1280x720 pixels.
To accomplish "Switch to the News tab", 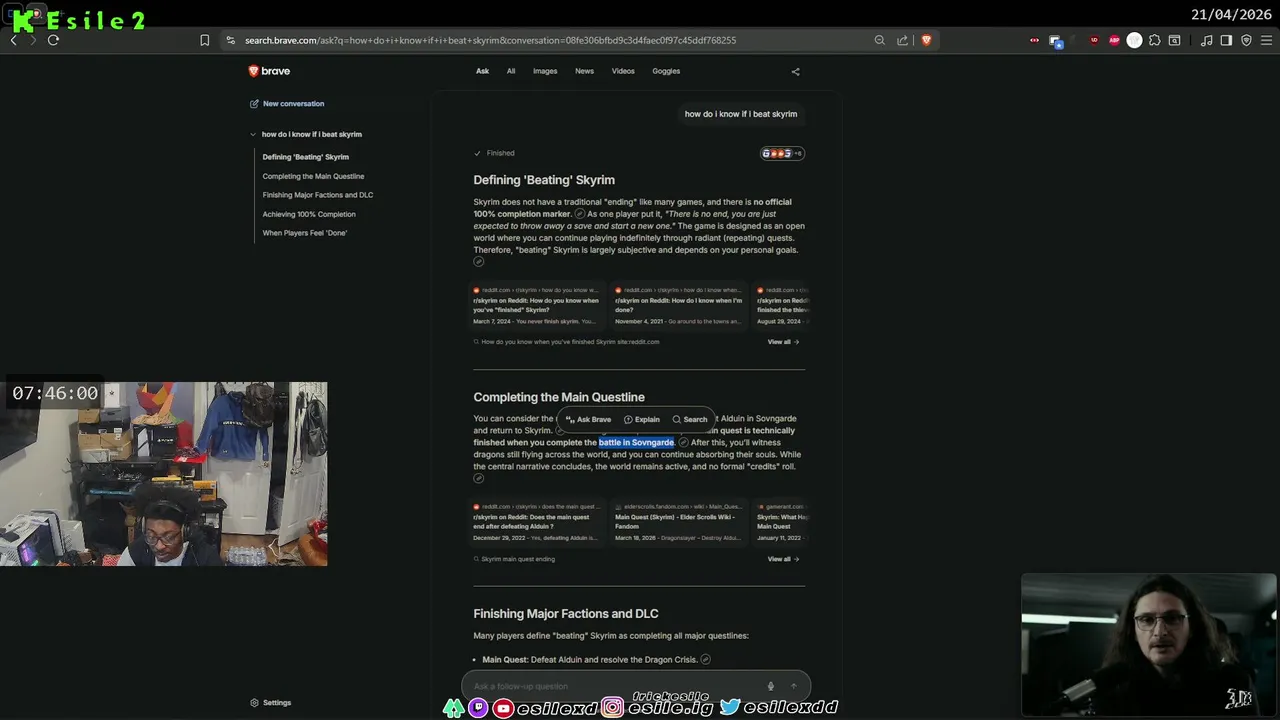I will click(584, 71).
